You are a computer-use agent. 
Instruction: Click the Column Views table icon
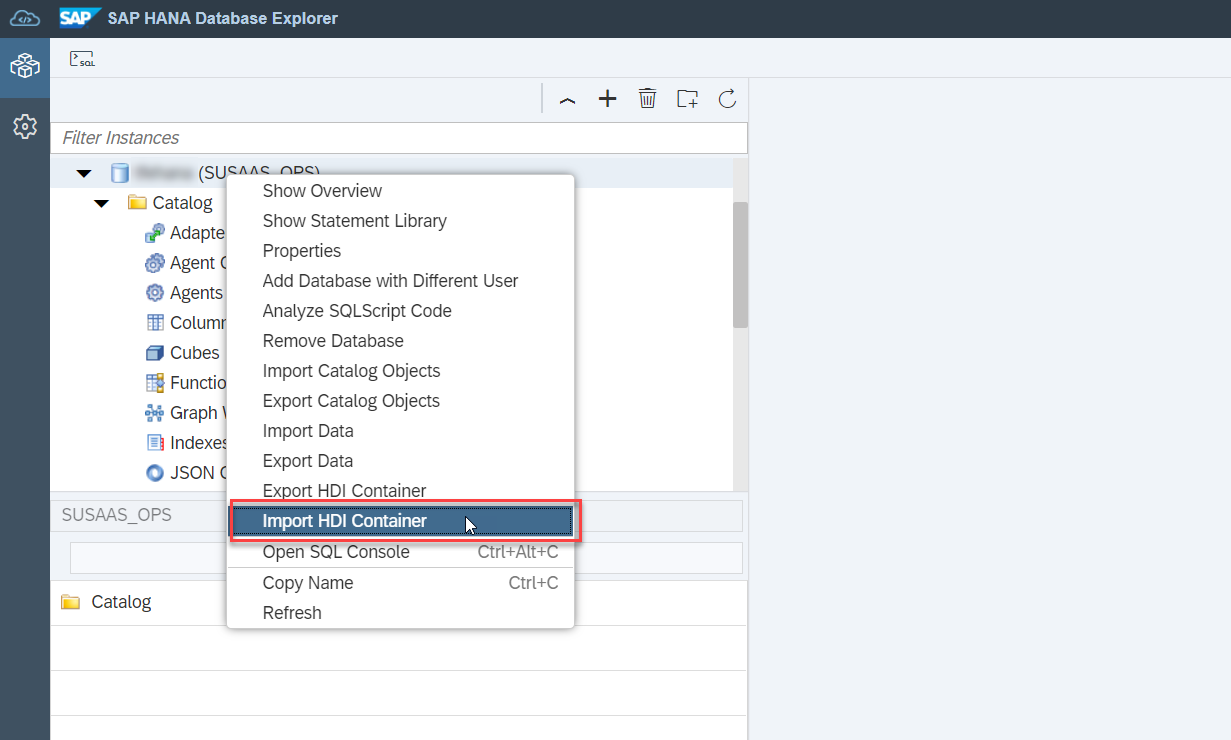tap(154, 323)
